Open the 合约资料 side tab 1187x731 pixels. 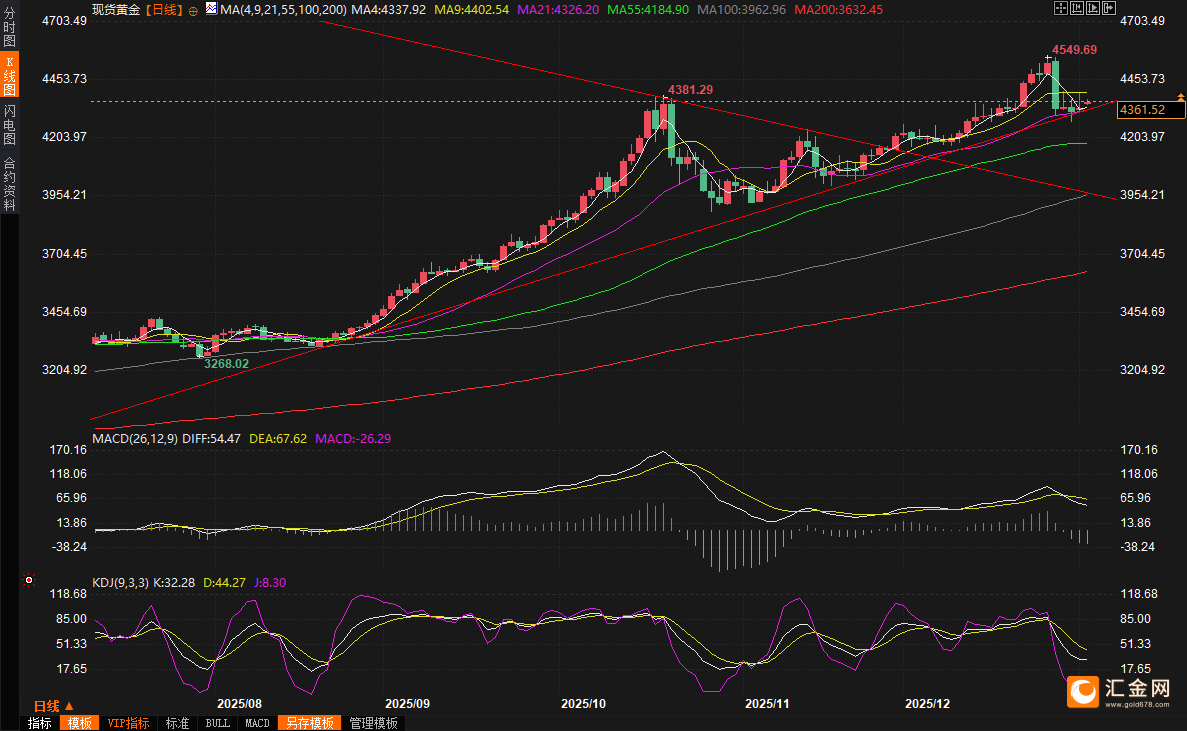pyautogui.click(x=9, y=185)
